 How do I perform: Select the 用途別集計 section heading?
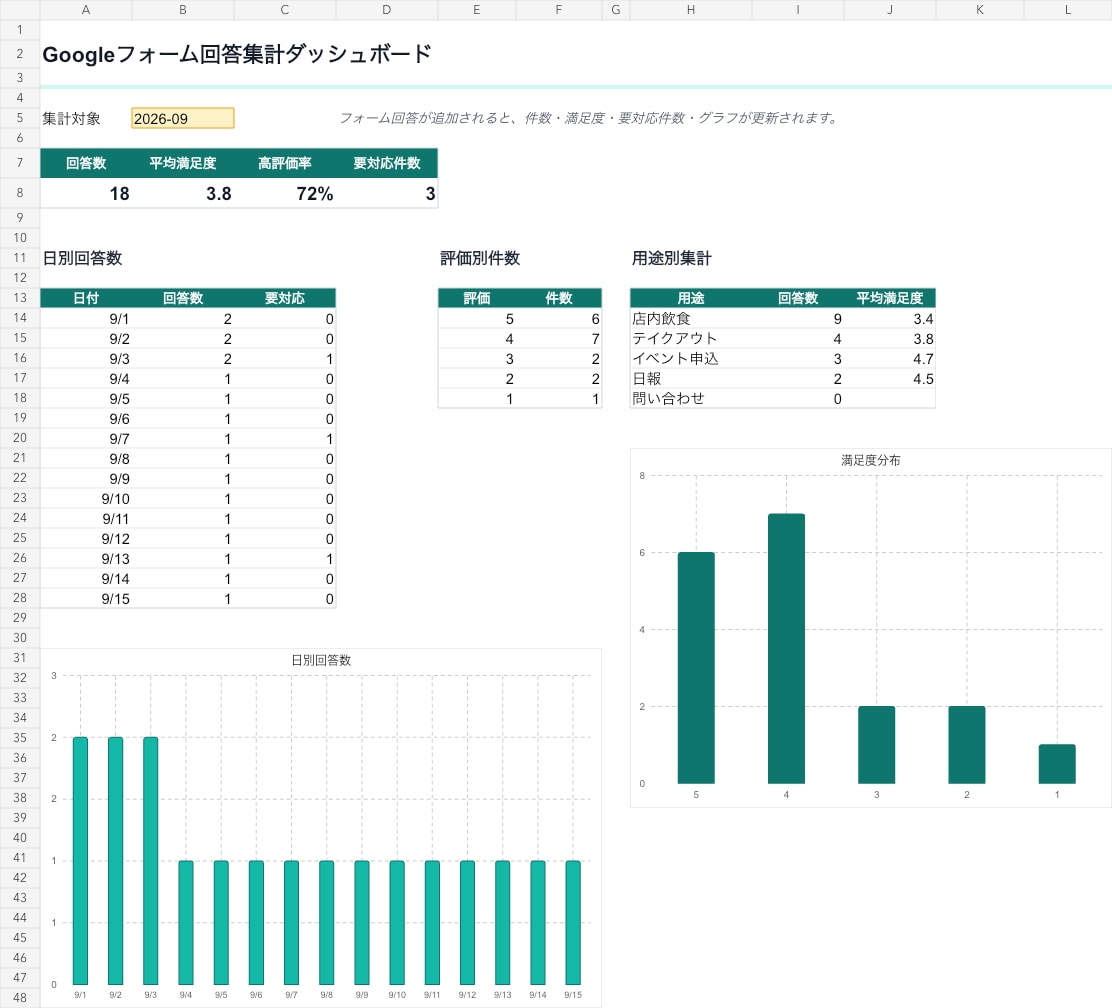(672, 258)
